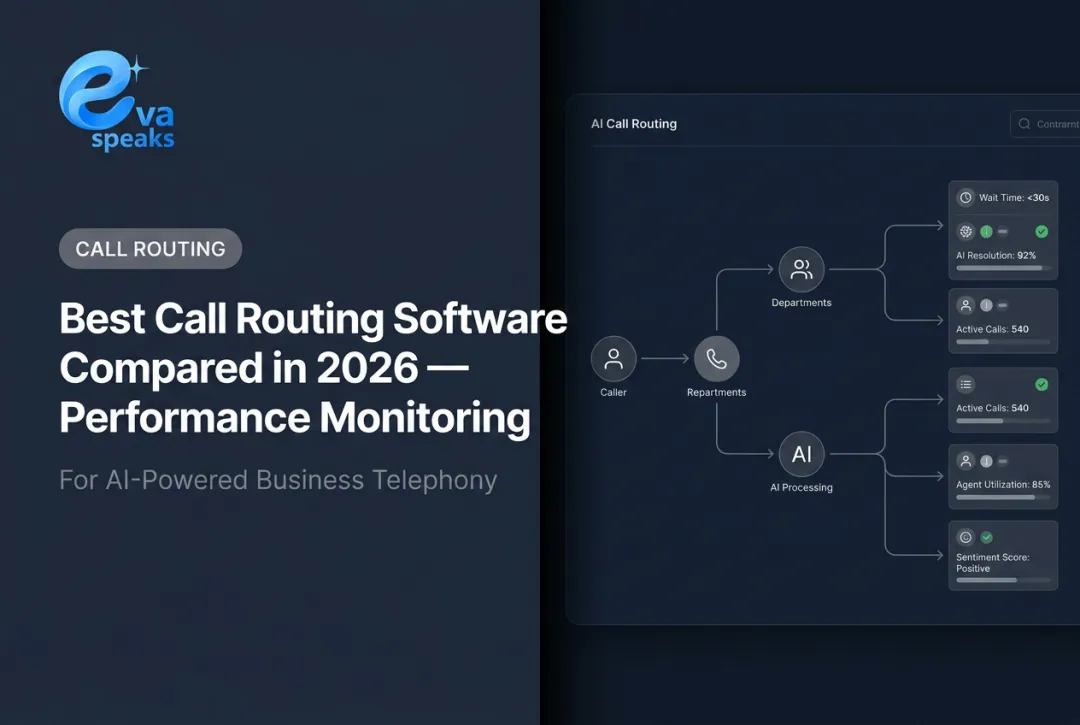Click the Repartments label text

(x=716, y=392)
